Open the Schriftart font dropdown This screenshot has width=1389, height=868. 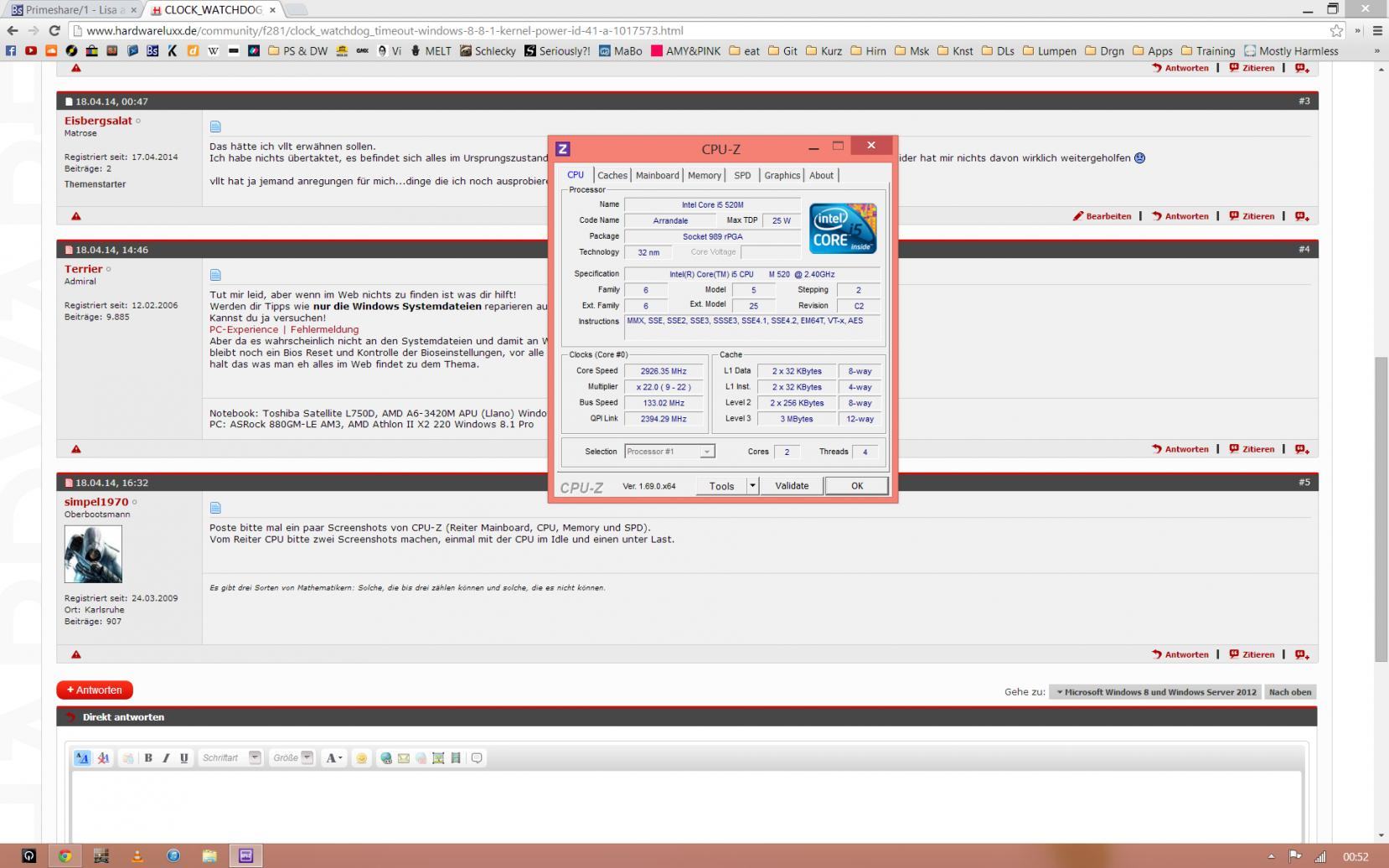tap(230, 757)
